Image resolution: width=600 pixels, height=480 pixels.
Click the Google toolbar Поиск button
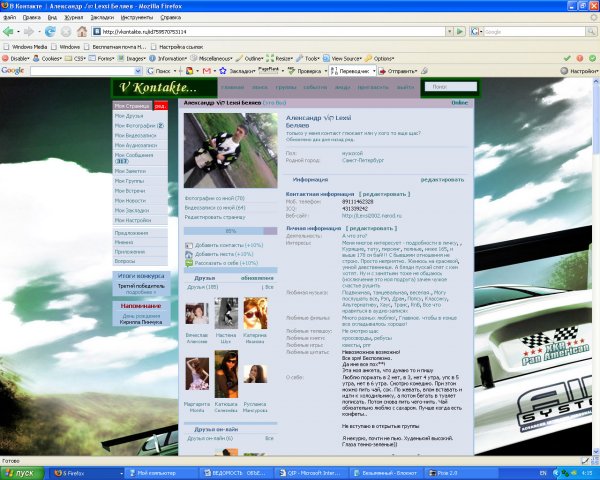click(159, 71)
